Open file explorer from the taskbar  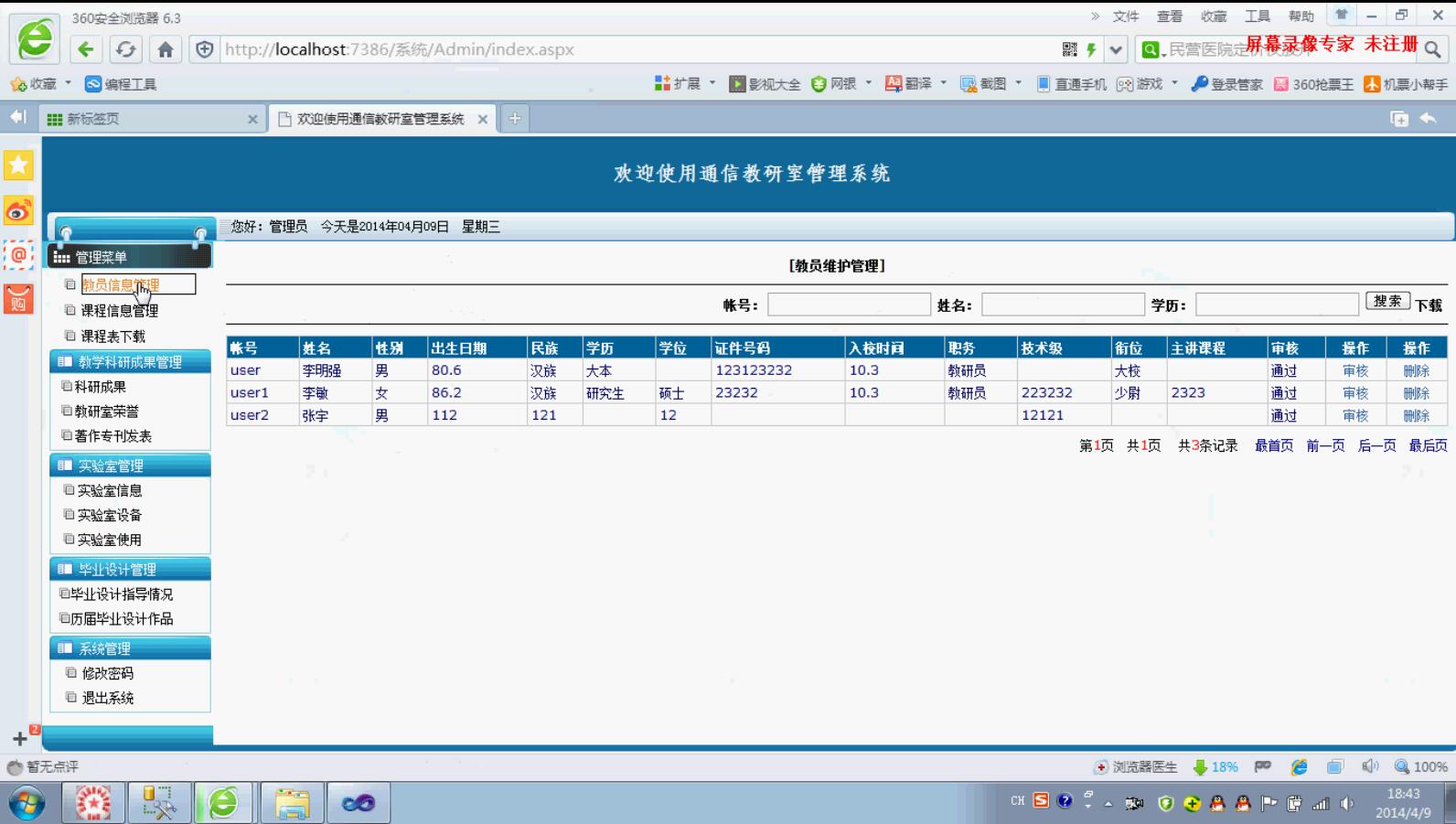(x=292, y=803)
